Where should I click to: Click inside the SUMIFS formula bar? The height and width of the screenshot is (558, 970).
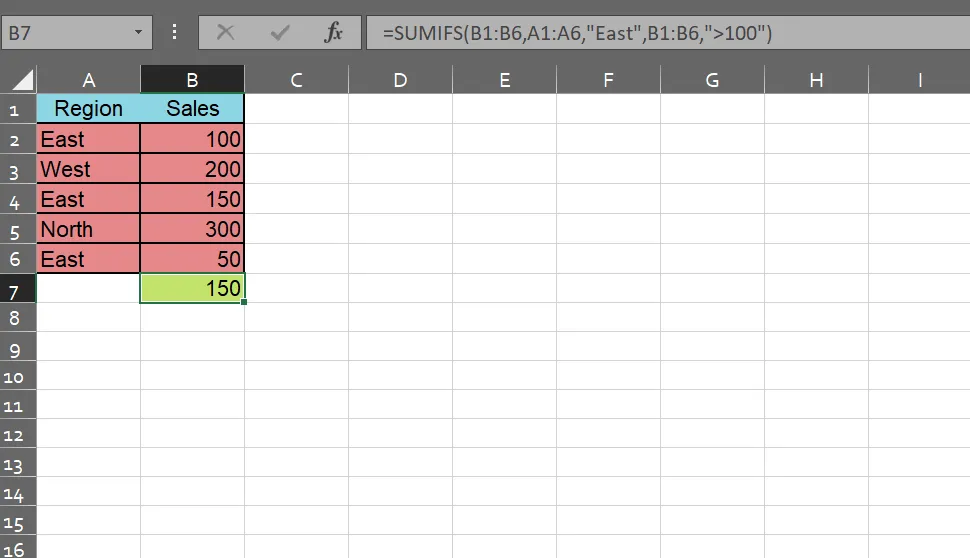[668, 32]
